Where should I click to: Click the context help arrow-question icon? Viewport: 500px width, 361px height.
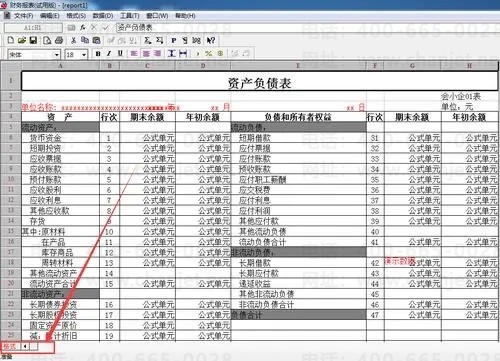(211, 40)
